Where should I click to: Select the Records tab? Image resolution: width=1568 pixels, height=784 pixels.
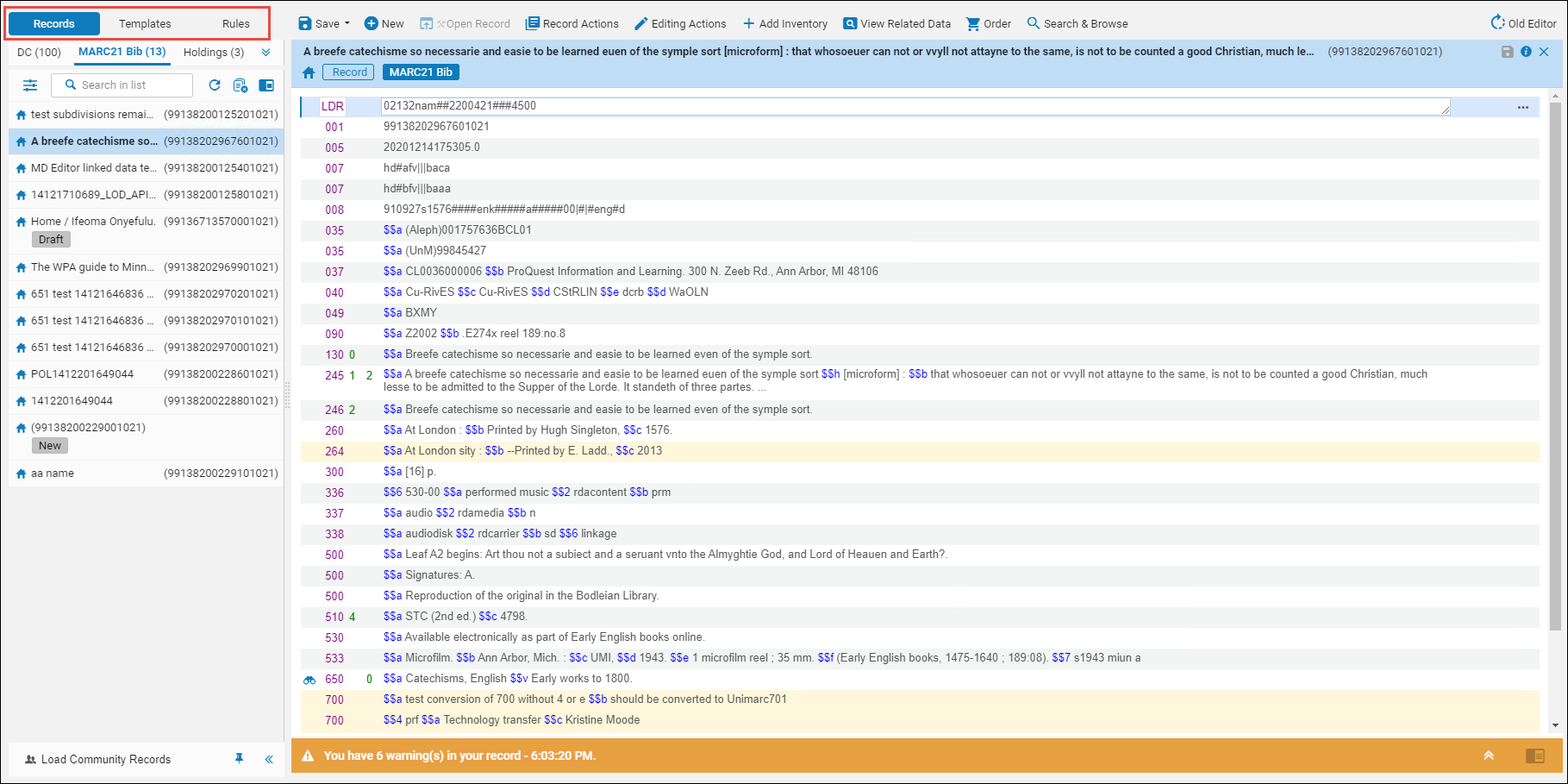tap(54, 24)
